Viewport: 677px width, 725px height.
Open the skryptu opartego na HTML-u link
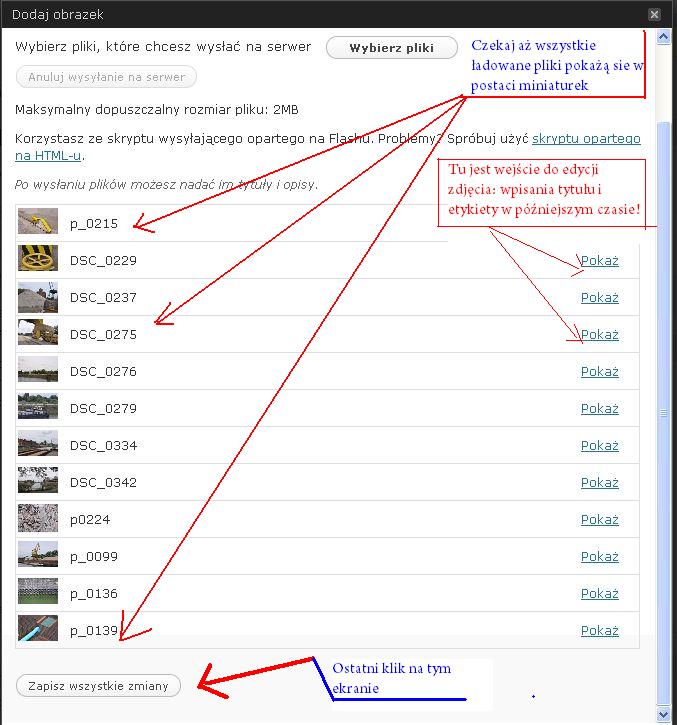(x=598, y=139)
